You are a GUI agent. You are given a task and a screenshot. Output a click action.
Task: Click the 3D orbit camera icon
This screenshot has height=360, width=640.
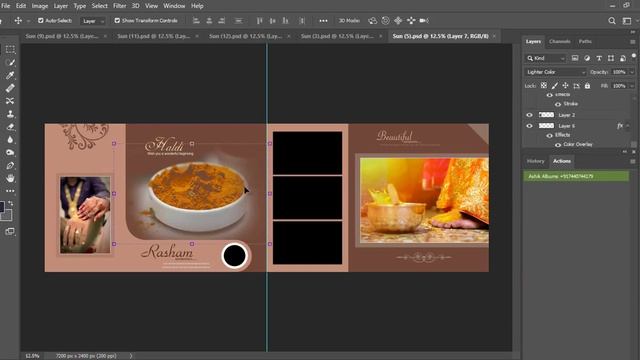click(372, 20)
